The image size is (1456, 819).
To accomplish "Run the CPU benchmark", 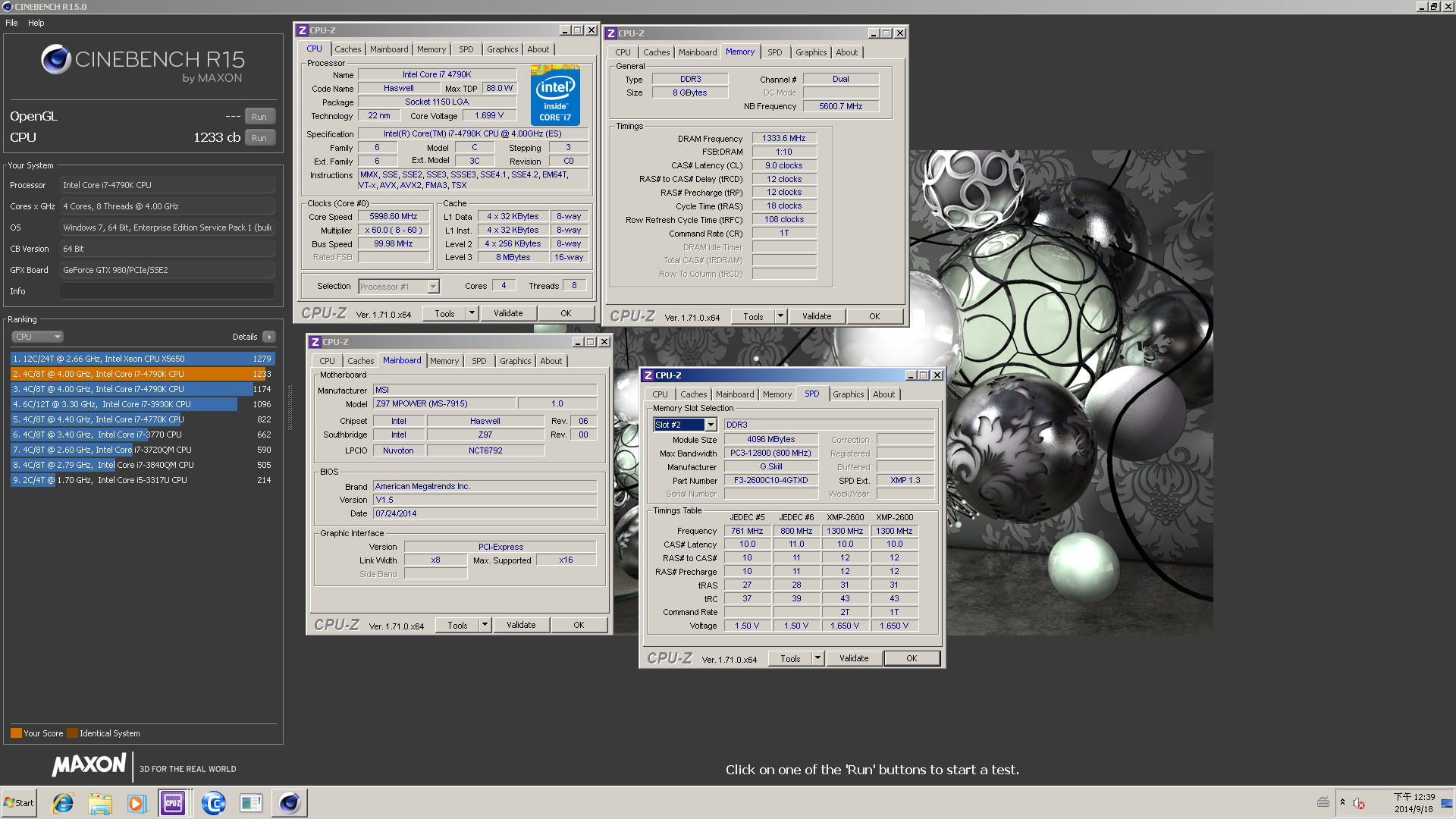I will click(x=259, y=138).
